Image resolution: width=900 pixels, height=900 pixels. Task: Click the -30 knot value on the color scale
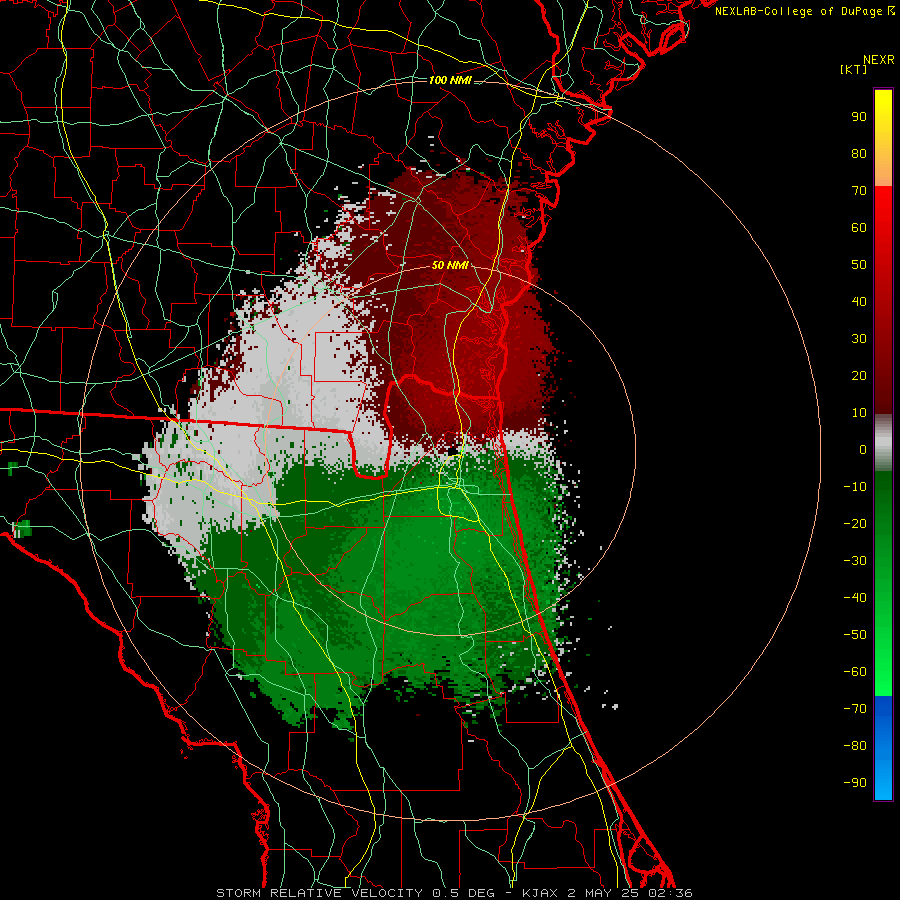pos(855,561)
